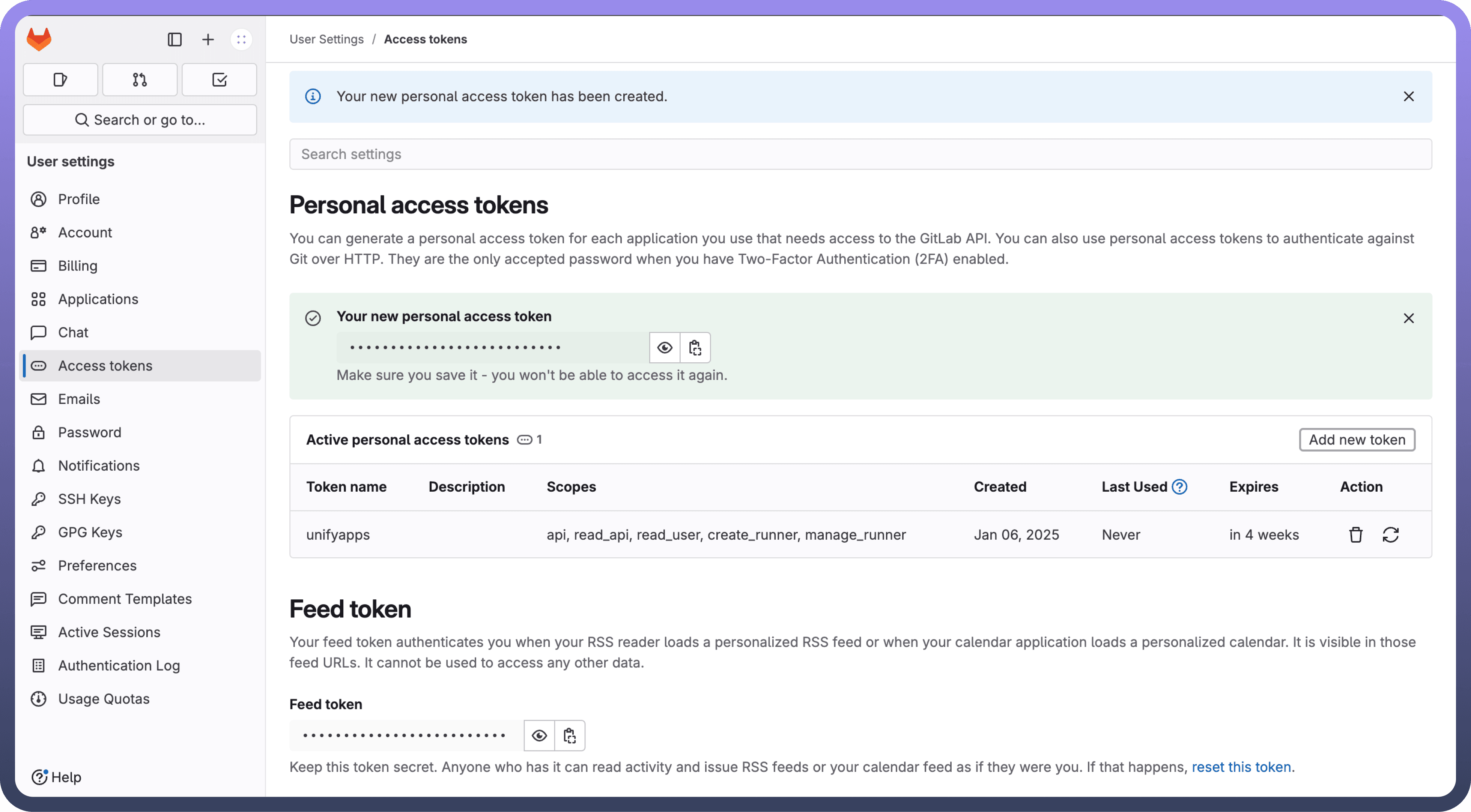Open Preferences in the sidebar
1471x812 pixels.
pyautogui.click(x=97, y=566)
